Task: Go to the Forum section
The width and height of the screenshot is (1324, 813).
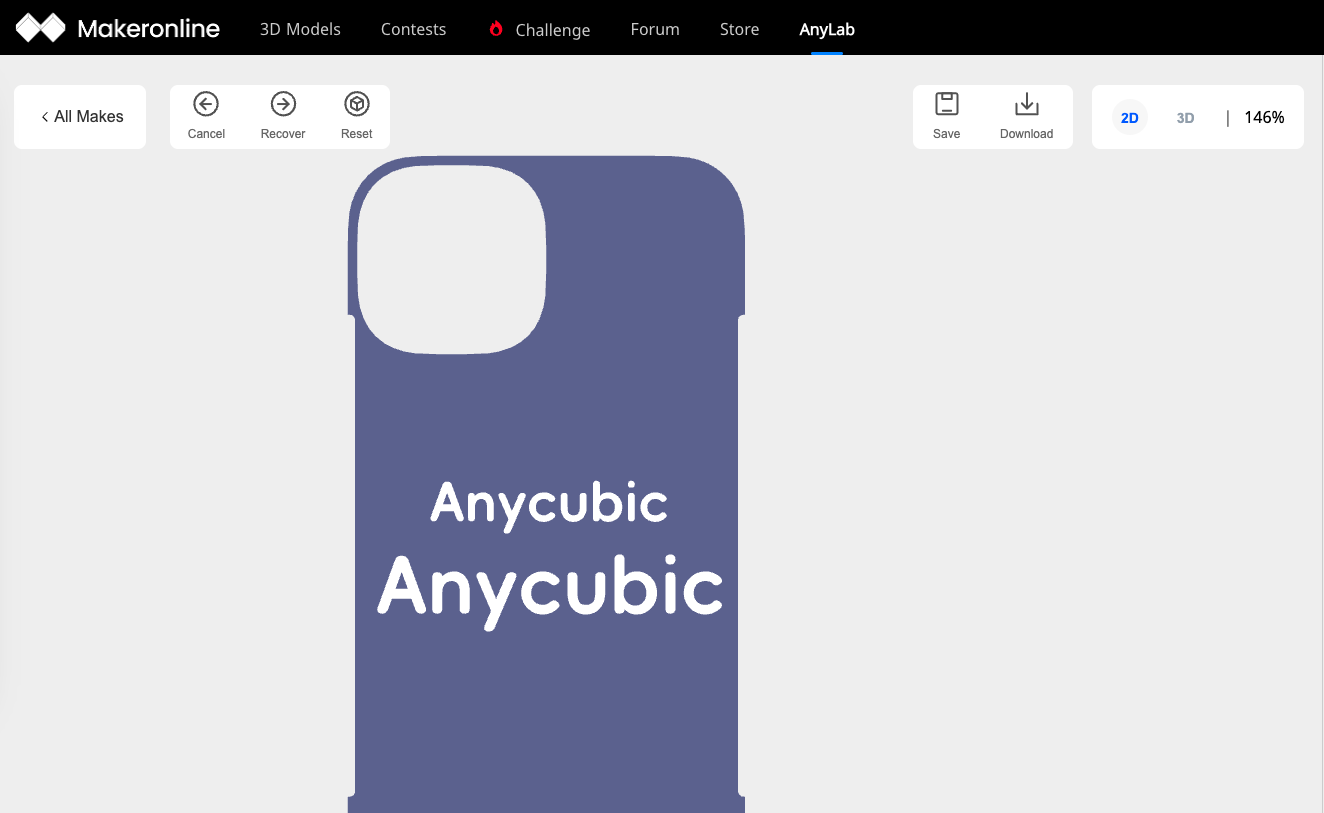Action: (655, 29)
